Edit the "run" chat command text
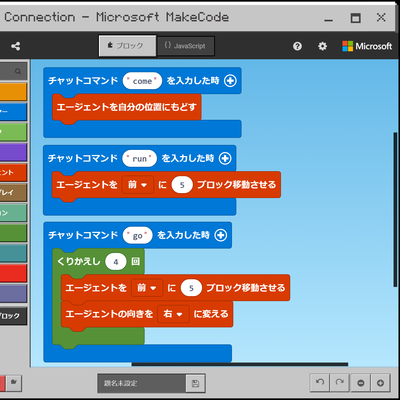This screenshot has width=400, height=400. tap(139, 159)
